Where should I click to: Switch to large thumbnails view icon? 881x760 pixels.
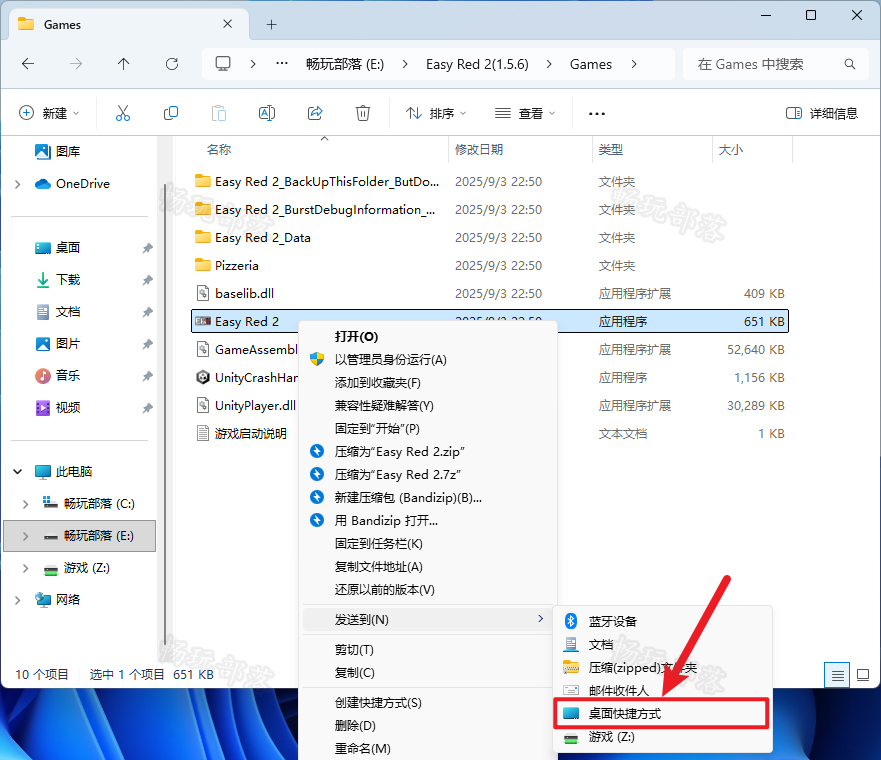pyautogui.click(x=863, y=675)
